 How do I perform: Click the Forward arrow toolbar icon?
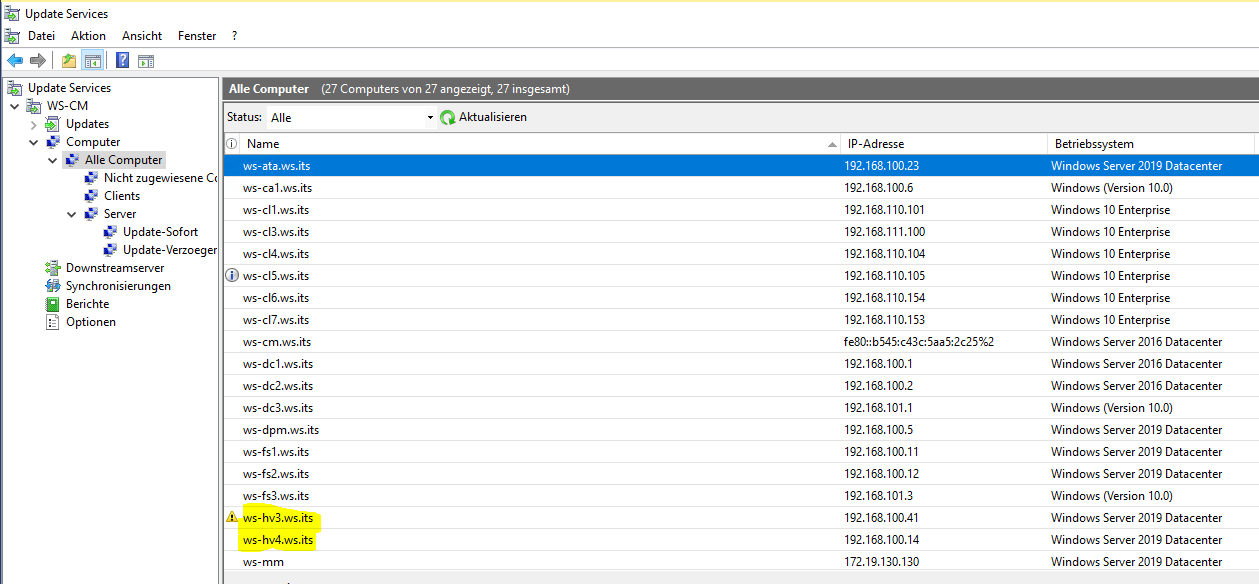[x=38, y=60]
